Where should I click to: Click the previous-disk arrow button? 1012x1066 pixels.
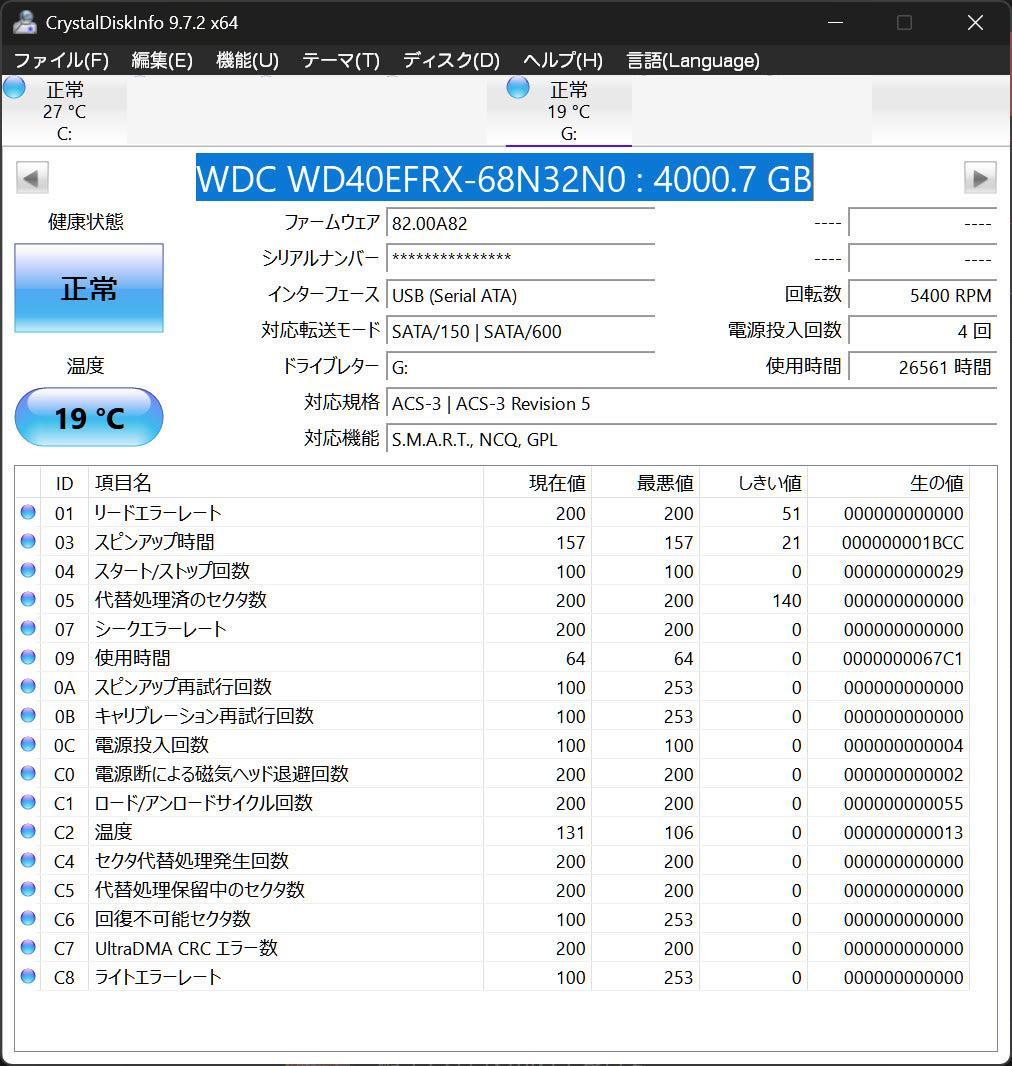(x=31, y=177)
